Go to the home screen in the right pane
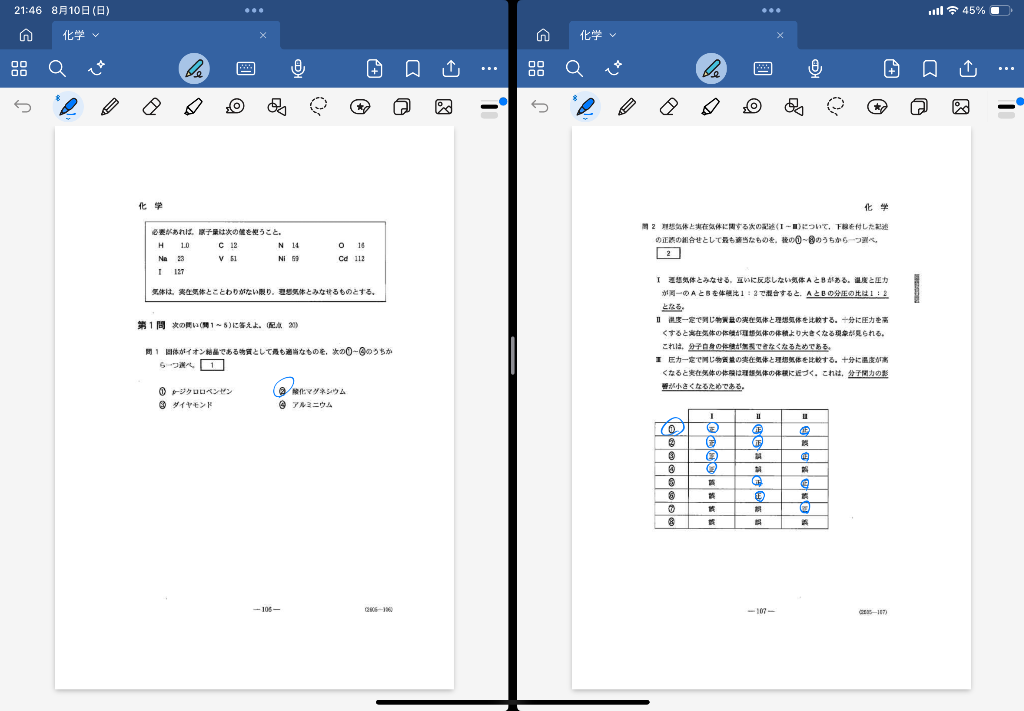The height and width of the screenshot is (711, 1024). [543, 35]
